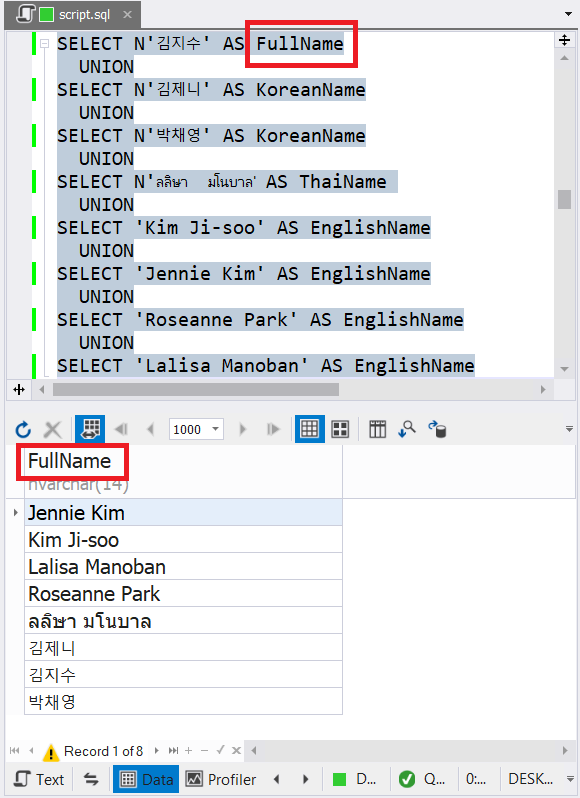The image size is (580, 798).
Task: Go to the next page of results
Action: coord(243,430)
